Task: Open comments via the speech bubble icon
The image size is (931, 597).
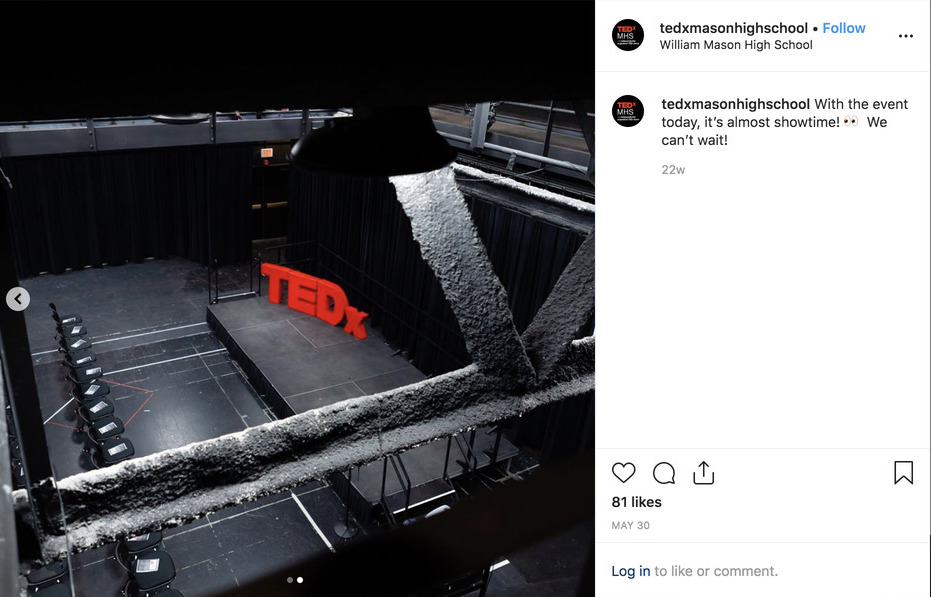Action: (x=664, y=473)
